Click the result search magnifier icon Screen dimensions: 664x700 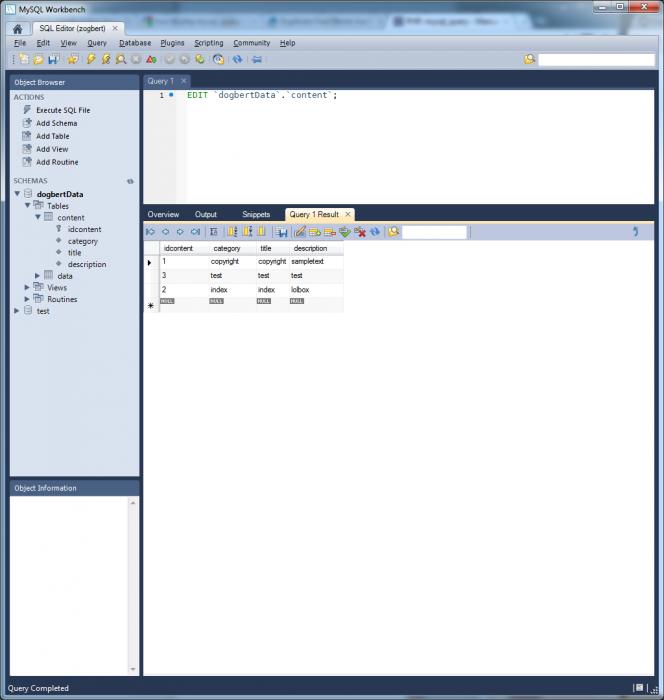pos(393,232)
